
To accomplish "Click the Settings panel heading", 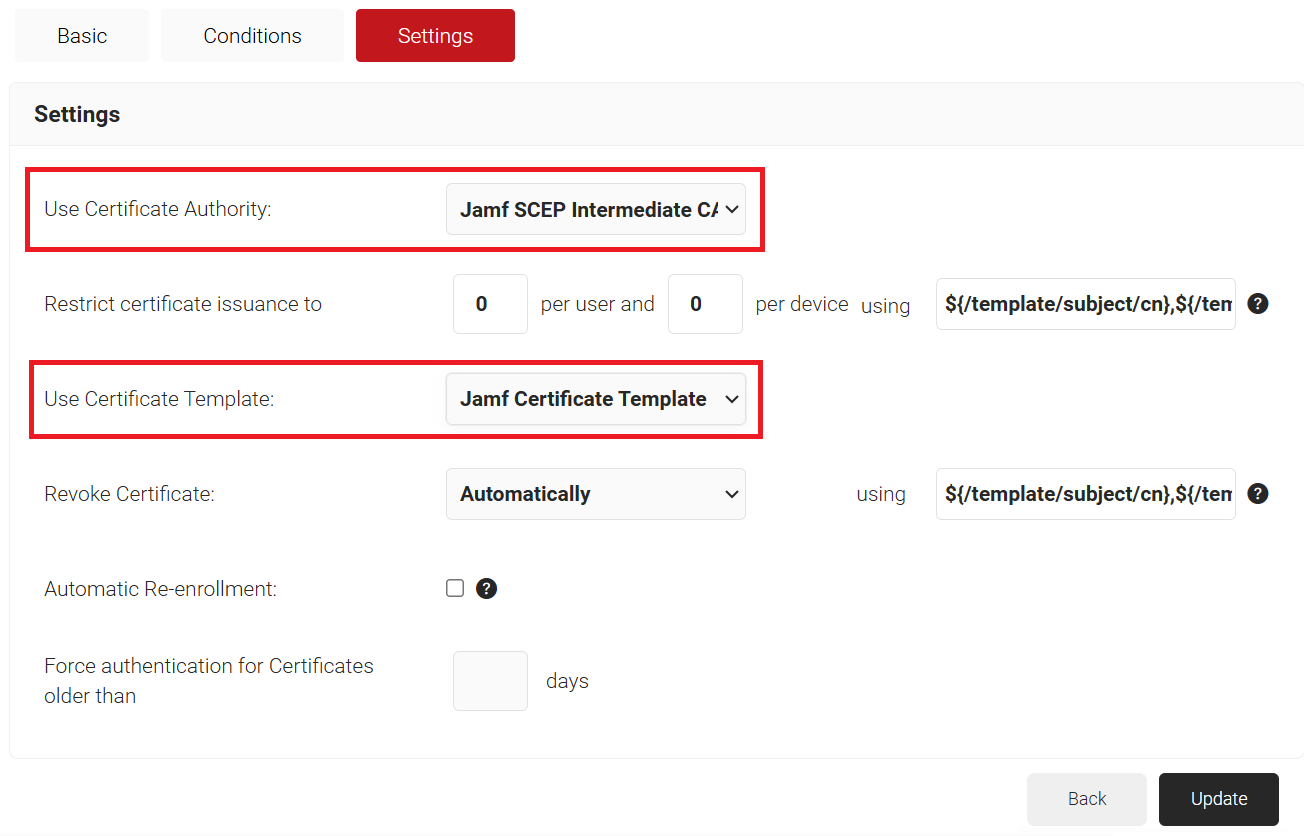I will click(x=77, y=114).
